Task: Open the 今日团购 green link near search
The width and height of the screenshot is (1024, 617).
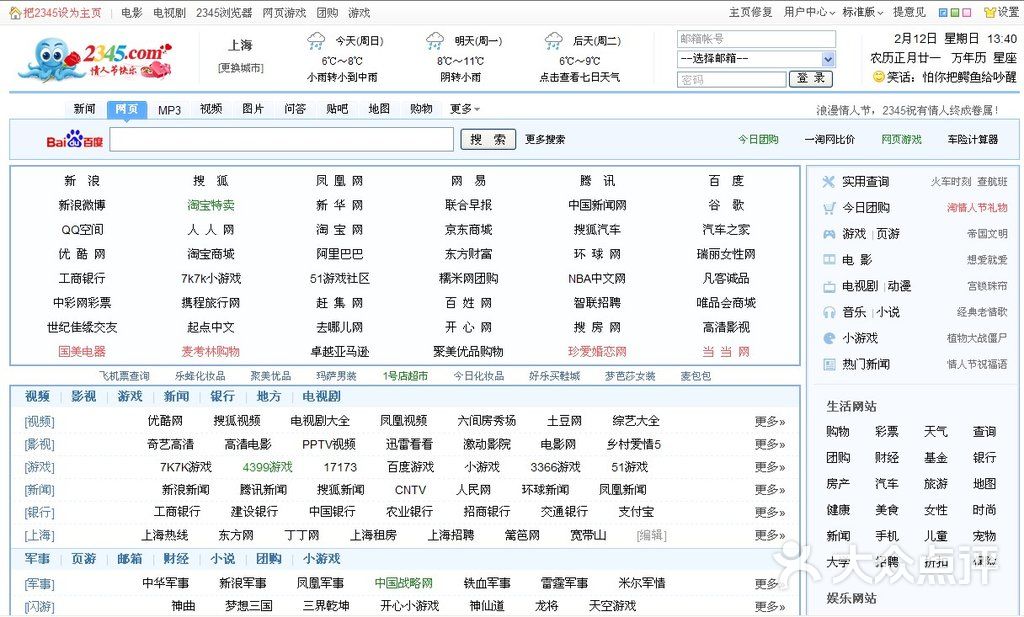Action: click(x=758, y=139)
